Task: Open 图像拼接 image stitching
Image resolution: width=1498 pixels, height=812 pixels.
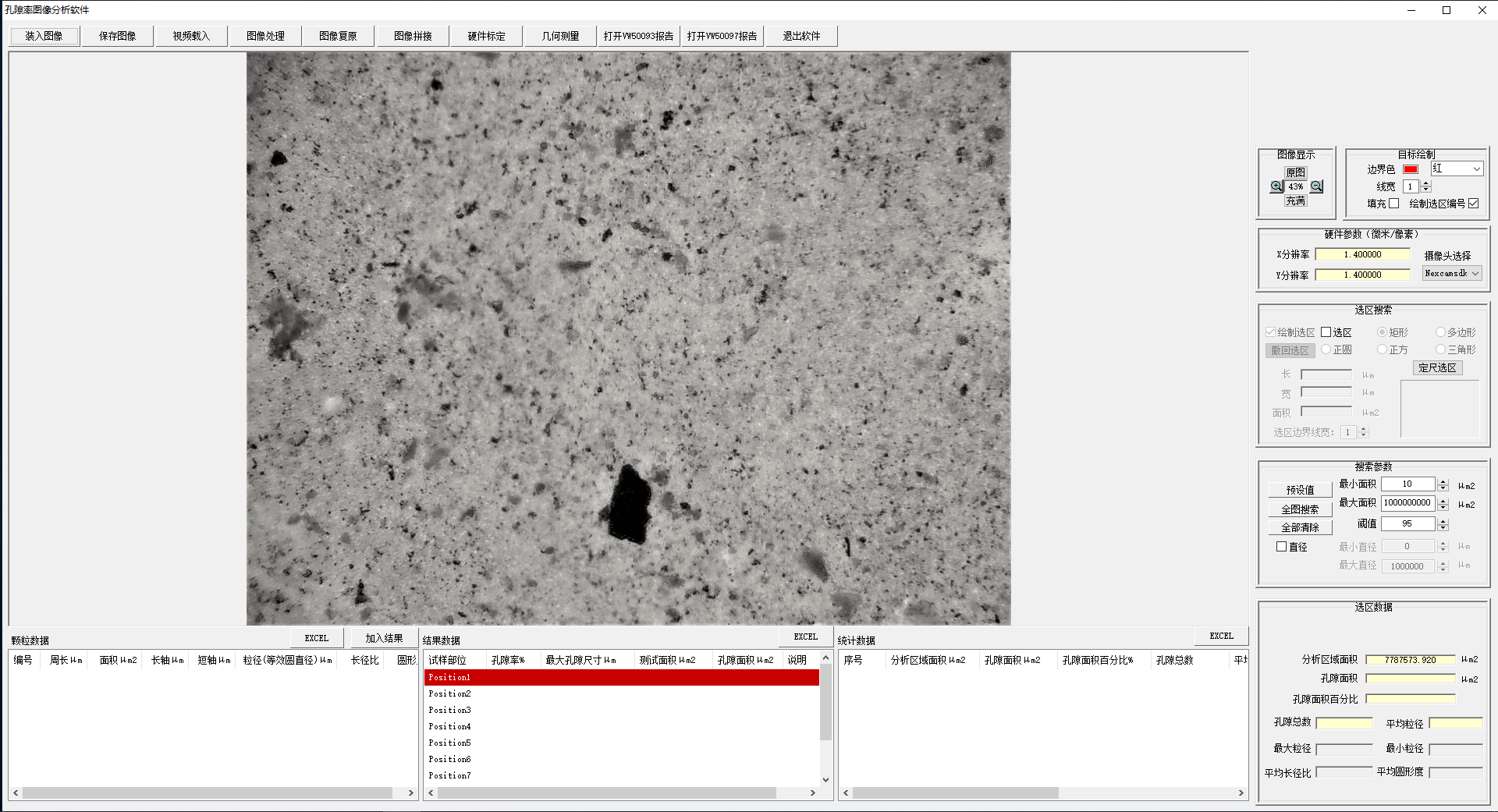Action: tap(413, 36)
